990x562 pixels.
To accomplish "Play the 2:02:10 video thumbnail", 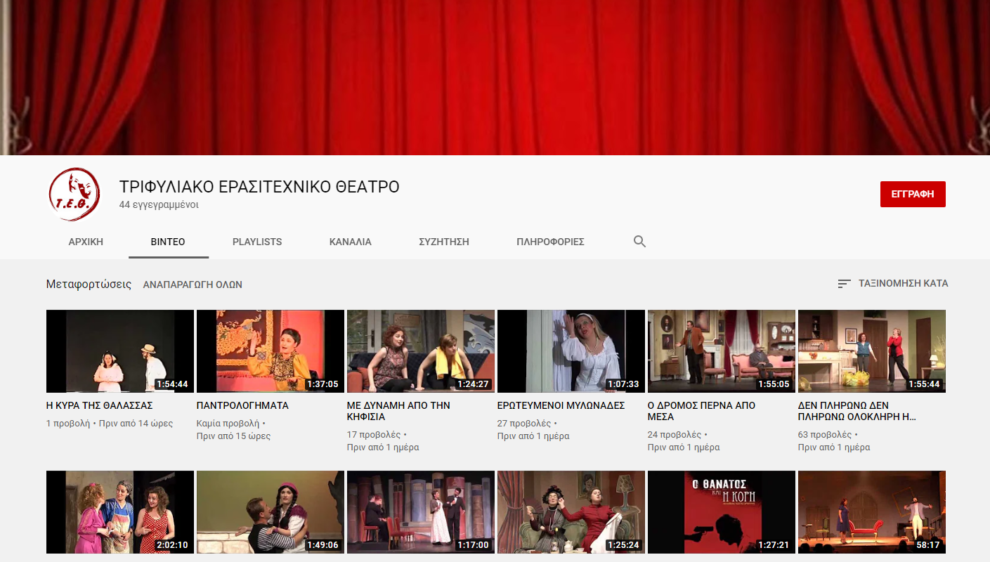I will coord(120,512).
